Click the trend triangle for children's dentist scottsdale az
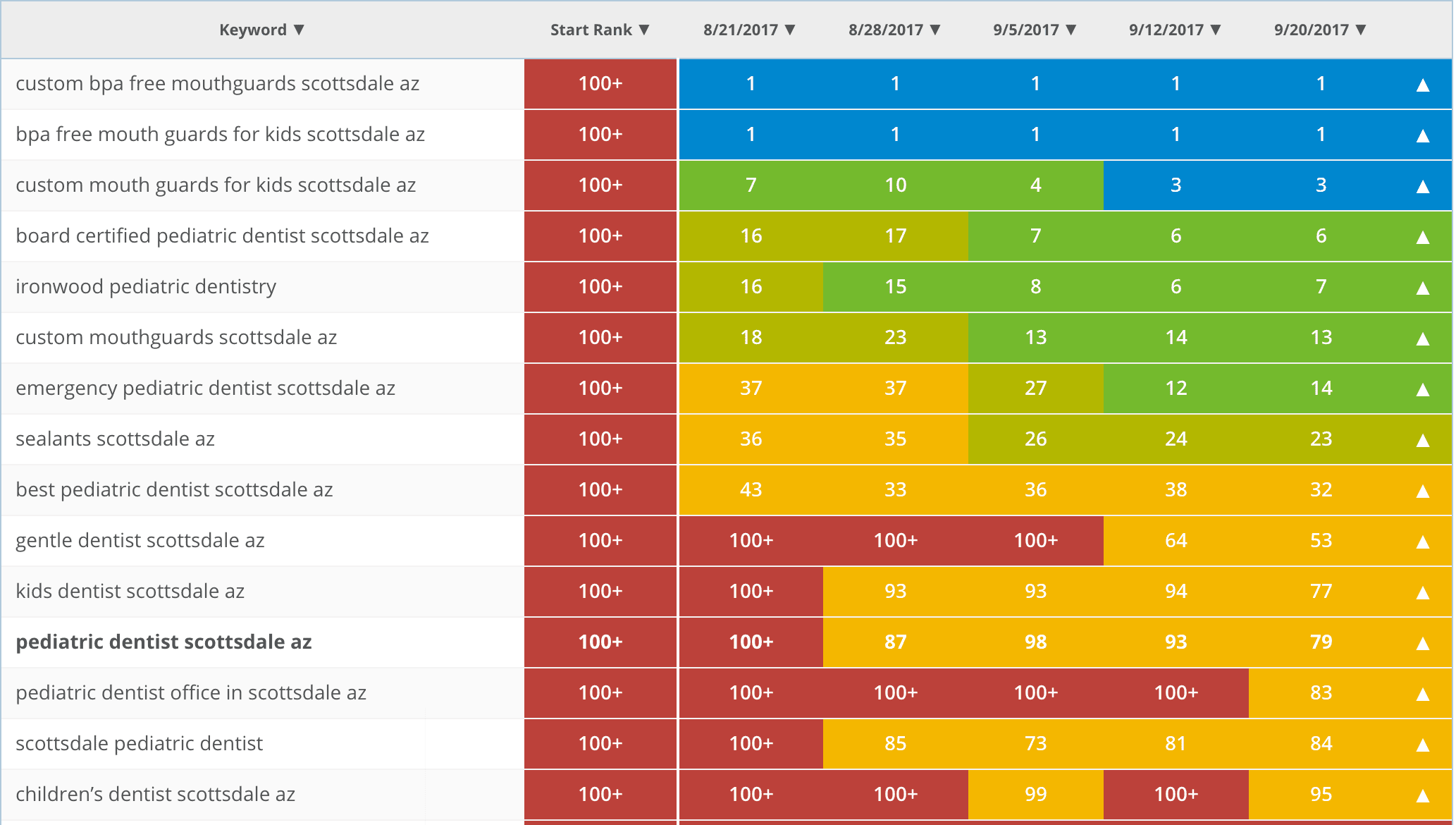This screenshot has width=1456, height=825. pyautogui.click(x=1423, y=794)
